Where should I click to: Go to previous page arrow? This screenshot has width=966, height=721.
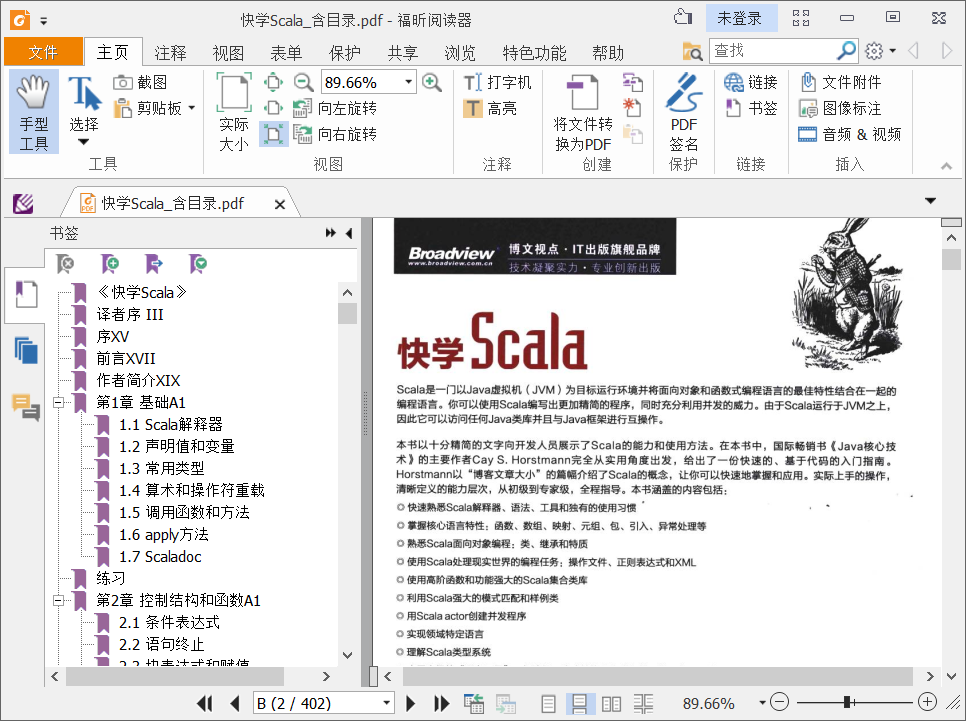point(234,703)
